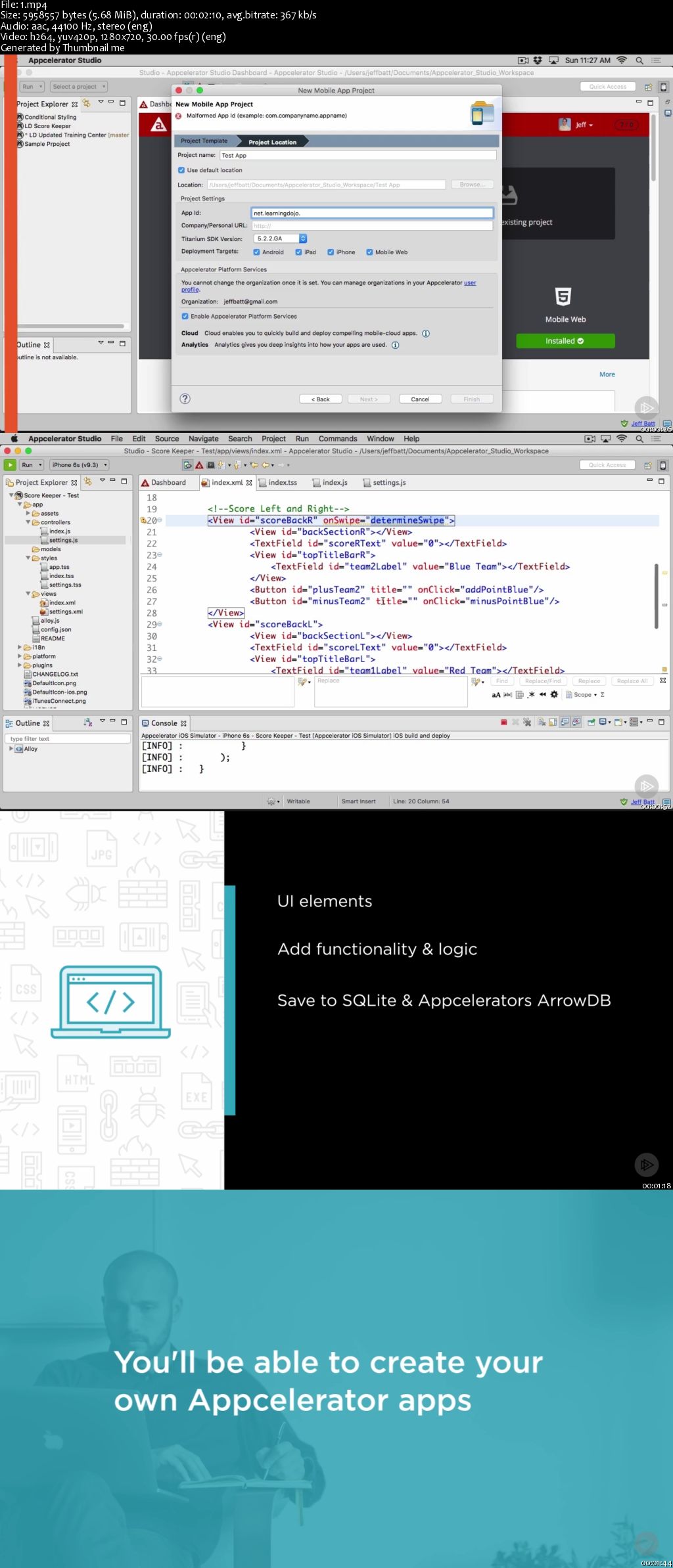Open the Run mode dropdown in lower toolbar
This screenshot has height=1568, width=673.
[32, 465]
